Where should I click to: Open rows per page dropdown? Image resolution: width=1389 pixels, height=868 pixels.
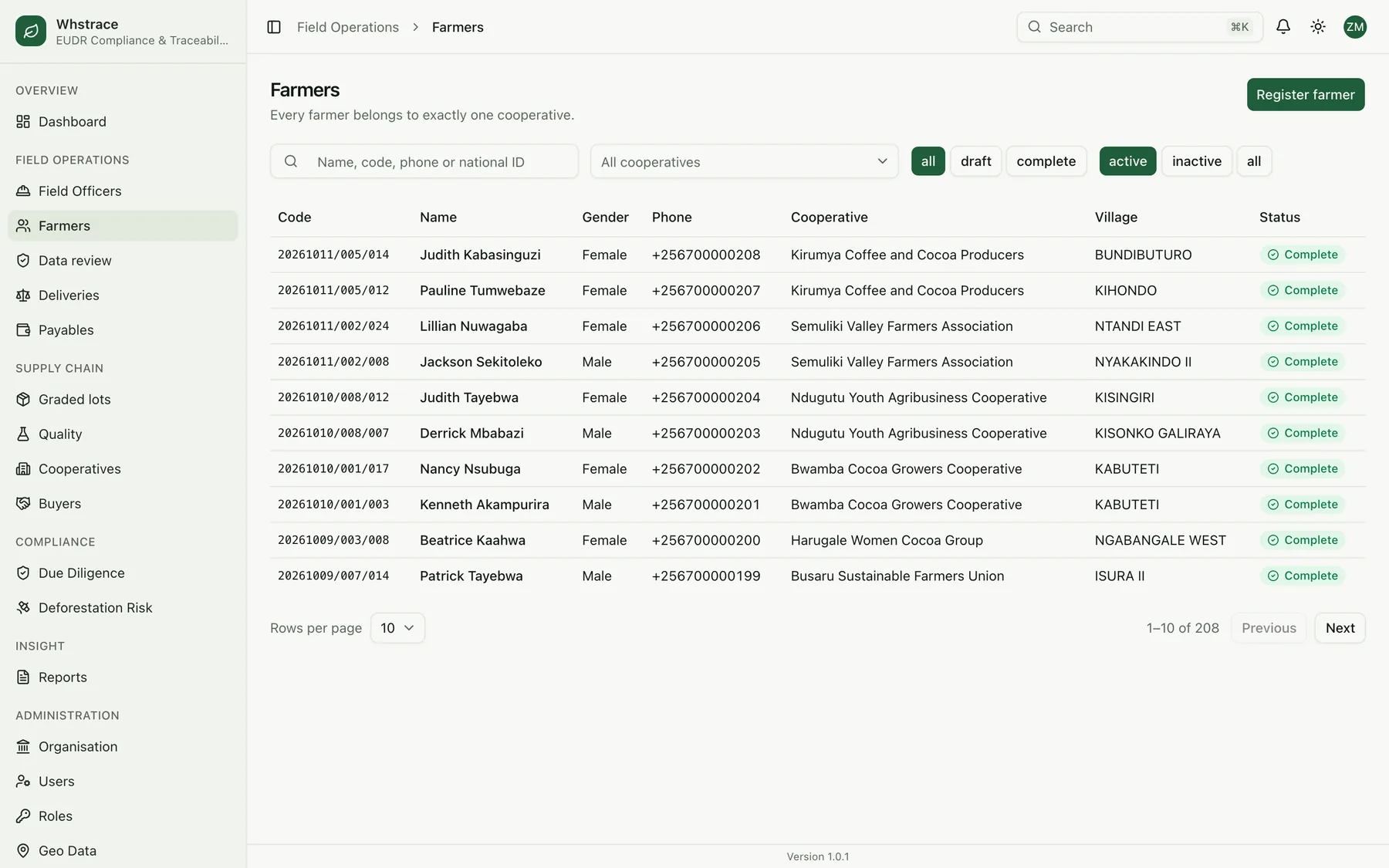point(397,628)
